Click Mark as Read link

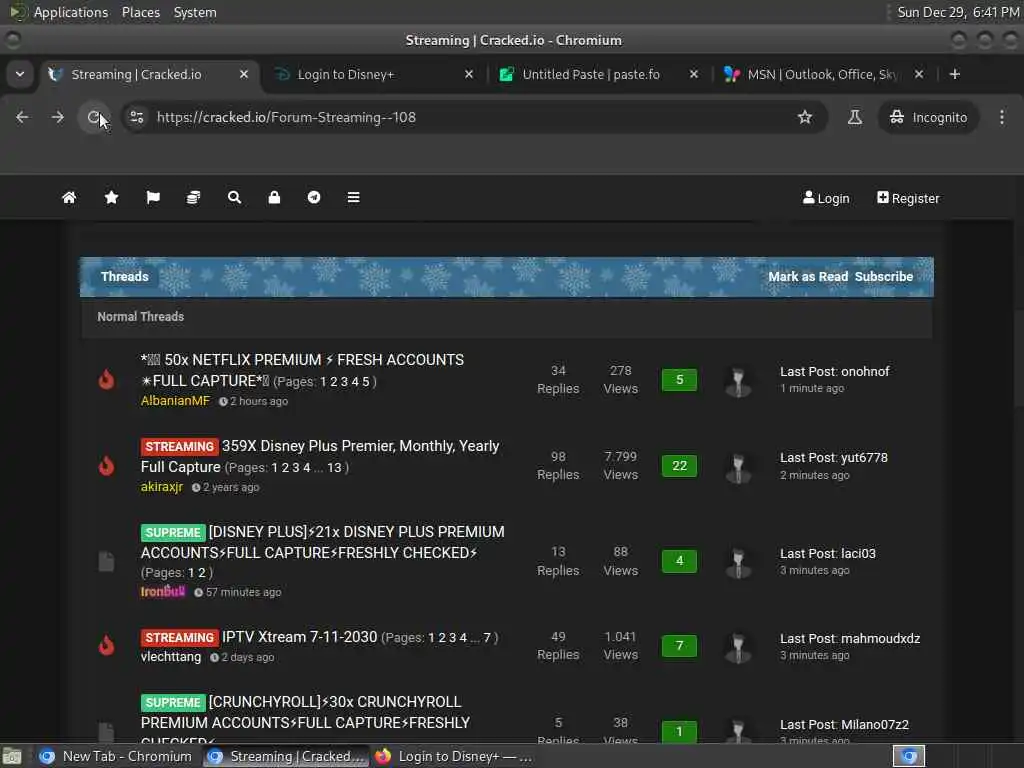pyautogui.click(x=808, y=276)
